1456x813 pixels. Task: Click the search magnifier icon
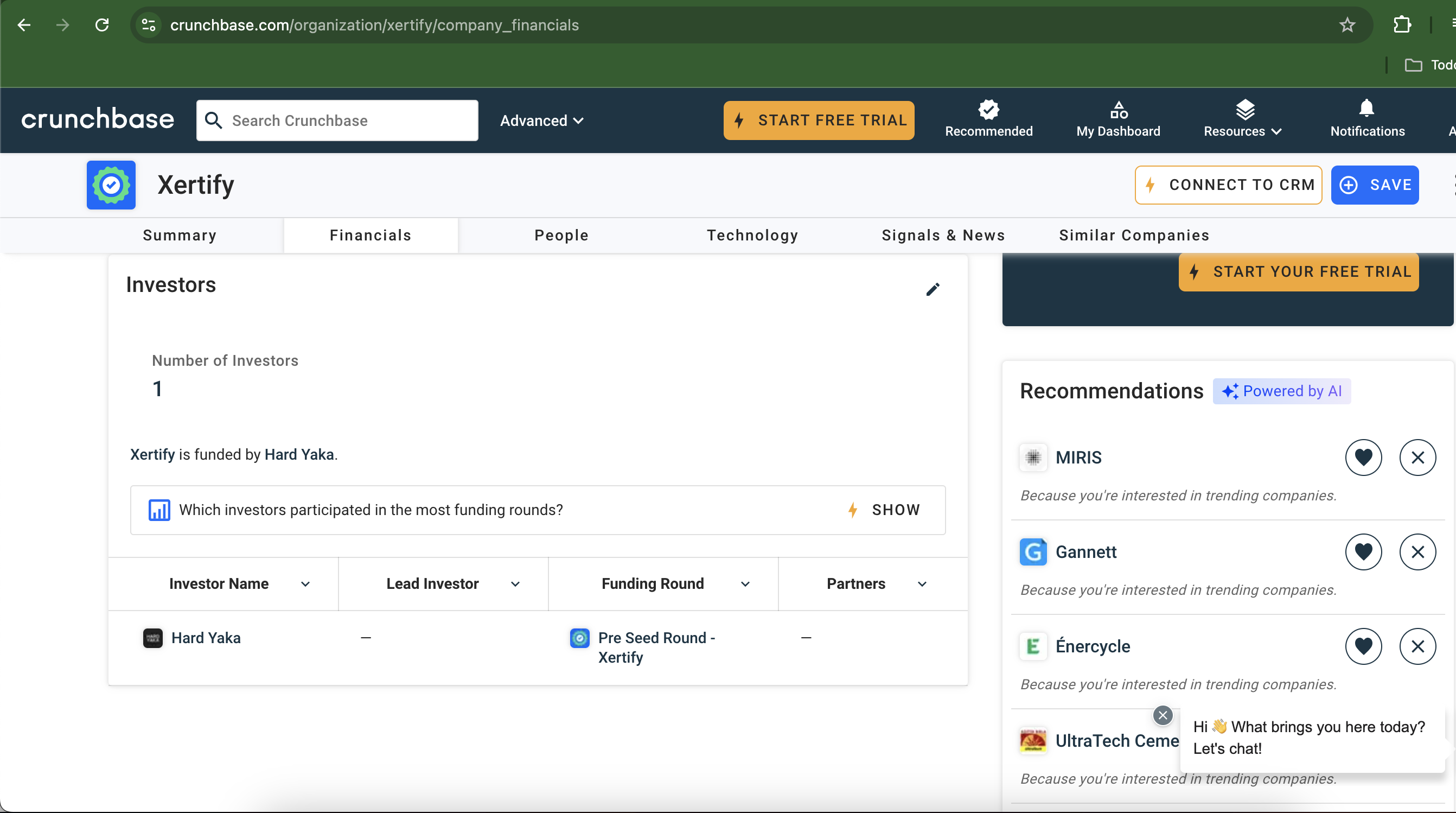point(214,120)
